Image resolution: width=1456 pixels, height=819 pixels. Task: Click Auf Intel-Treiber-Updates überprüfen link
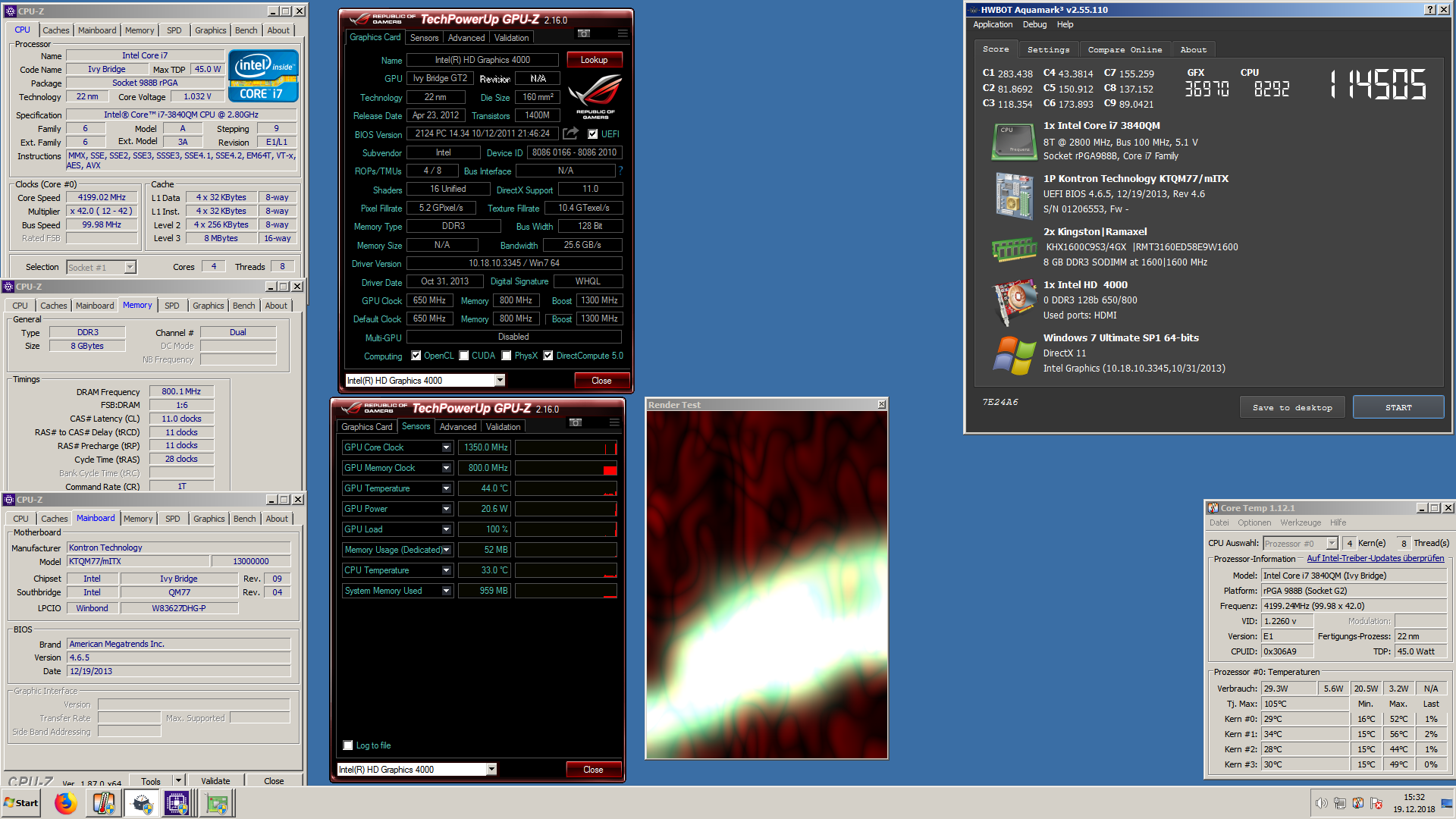pyautogui.click(x=1375, y=558)
